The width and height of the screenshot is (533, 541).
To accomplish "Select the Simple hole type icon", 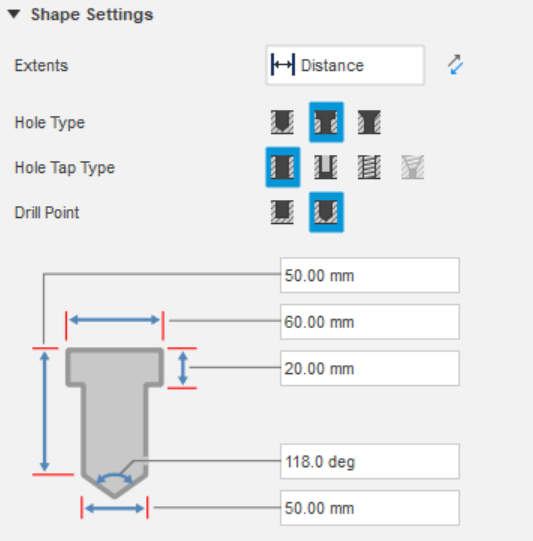I will click(282, 122).
